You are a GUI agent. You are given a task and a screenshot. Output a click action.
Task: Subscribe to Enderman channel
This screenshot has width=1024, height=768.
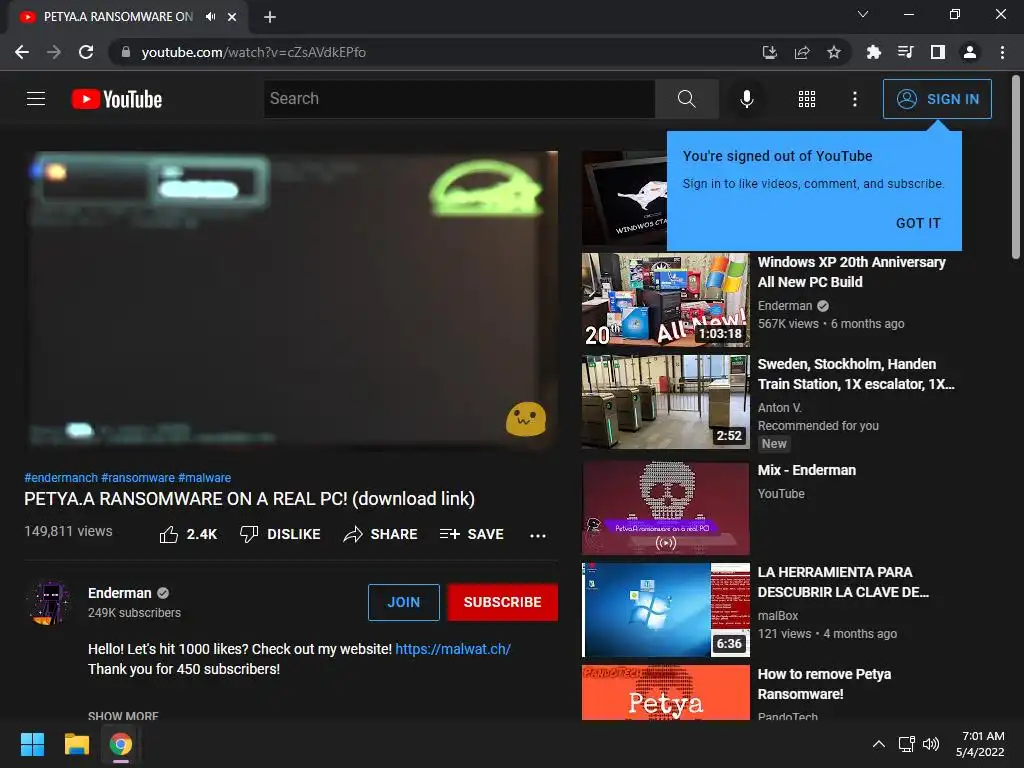(x=502, y=602)
